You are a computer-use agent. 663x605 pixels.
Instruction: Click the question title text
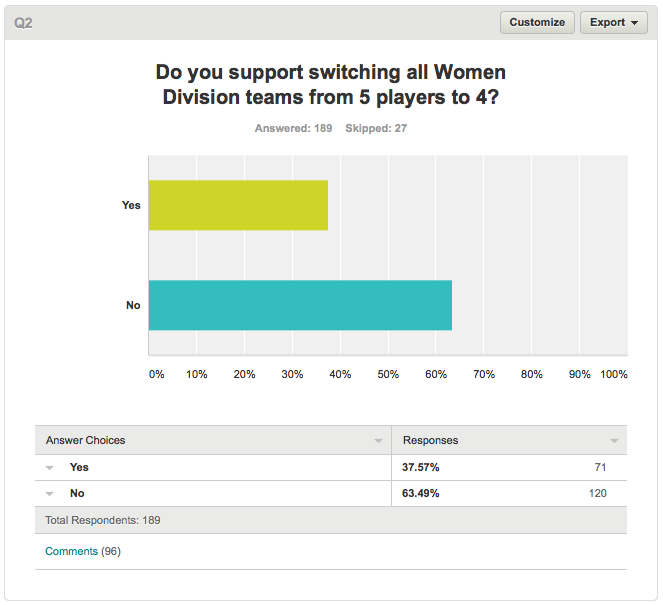click(331, 85)
